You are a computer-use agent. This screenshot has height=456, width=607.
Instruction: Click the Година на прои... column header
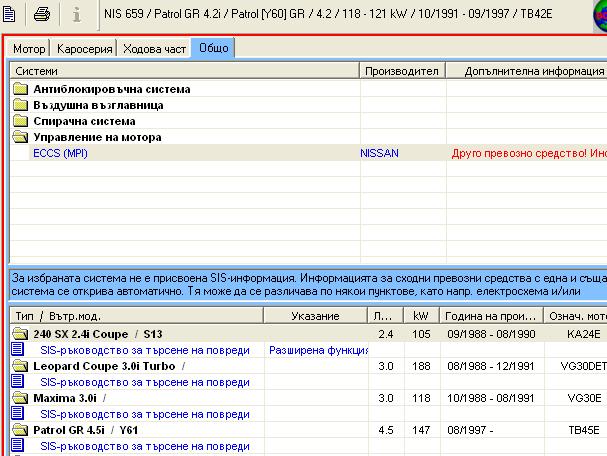tap(491, 316)
